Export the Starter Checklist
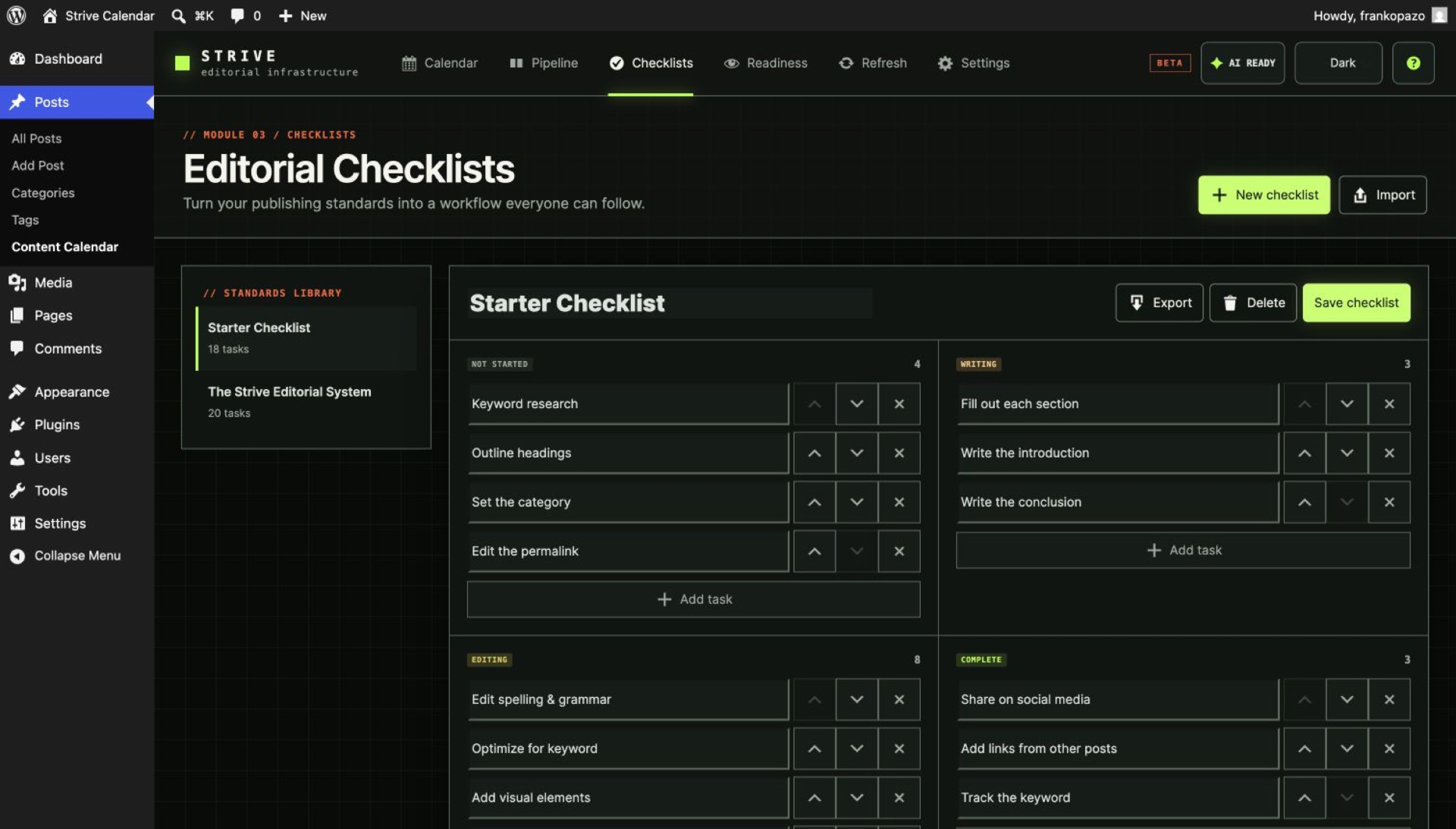 pyautogui.click(x=1159, y=303)
